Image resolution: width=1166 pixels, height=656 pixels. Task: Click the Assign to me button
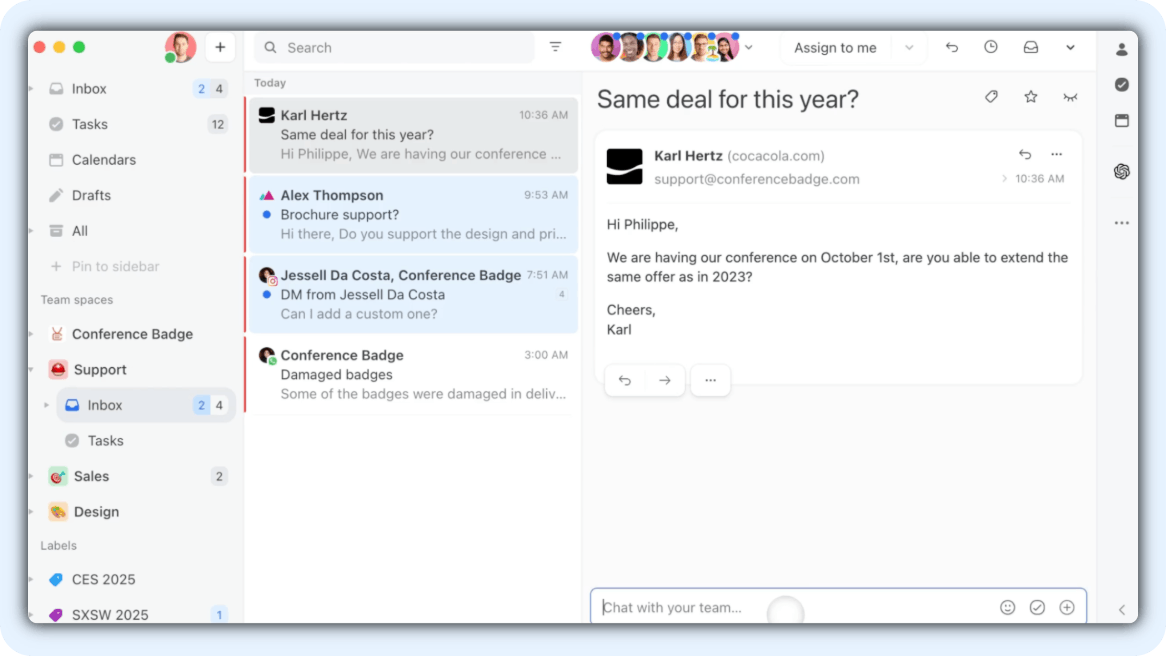[x=834, y=47]
